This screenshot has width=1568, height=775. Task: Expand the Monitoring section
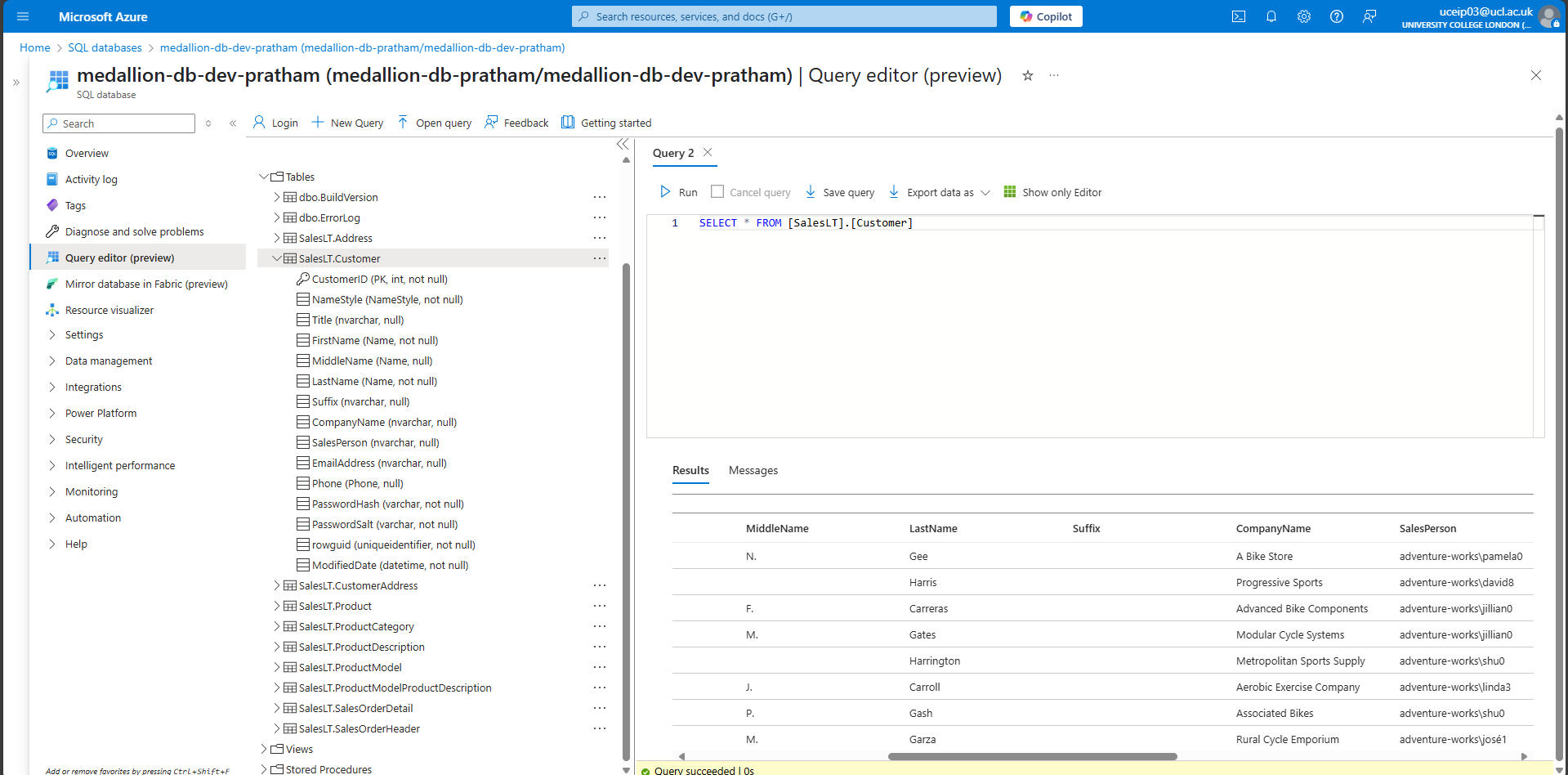pyautogui.click(x=92, y=491)
